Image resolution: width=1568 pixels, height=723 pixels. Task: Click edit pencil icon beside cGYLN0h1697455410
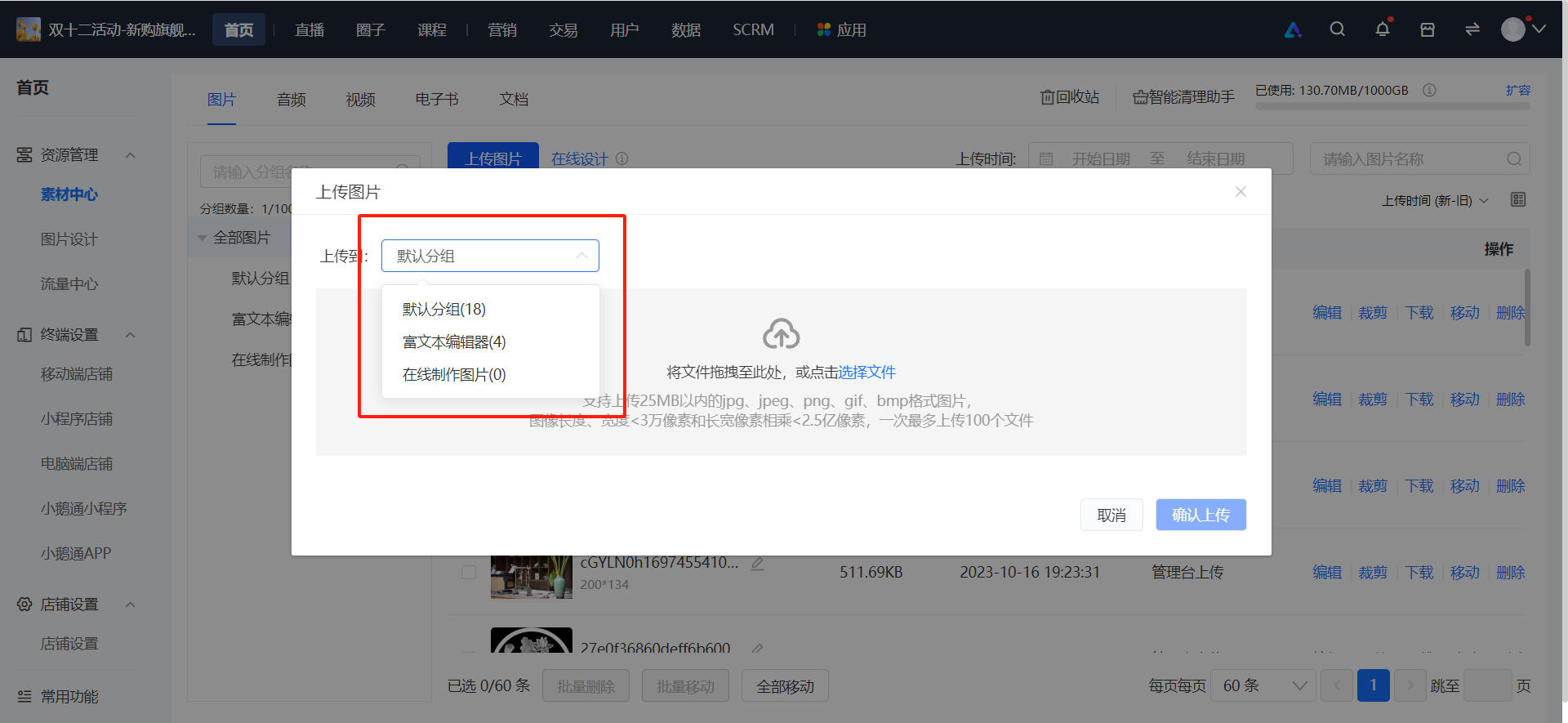coord(758,564)
